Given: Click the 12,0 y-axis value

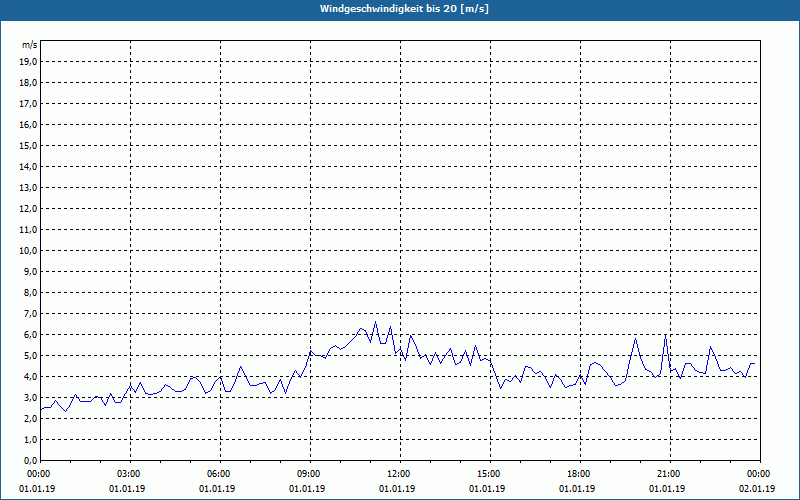Looking at the screenshot, I should coord(28,209).
